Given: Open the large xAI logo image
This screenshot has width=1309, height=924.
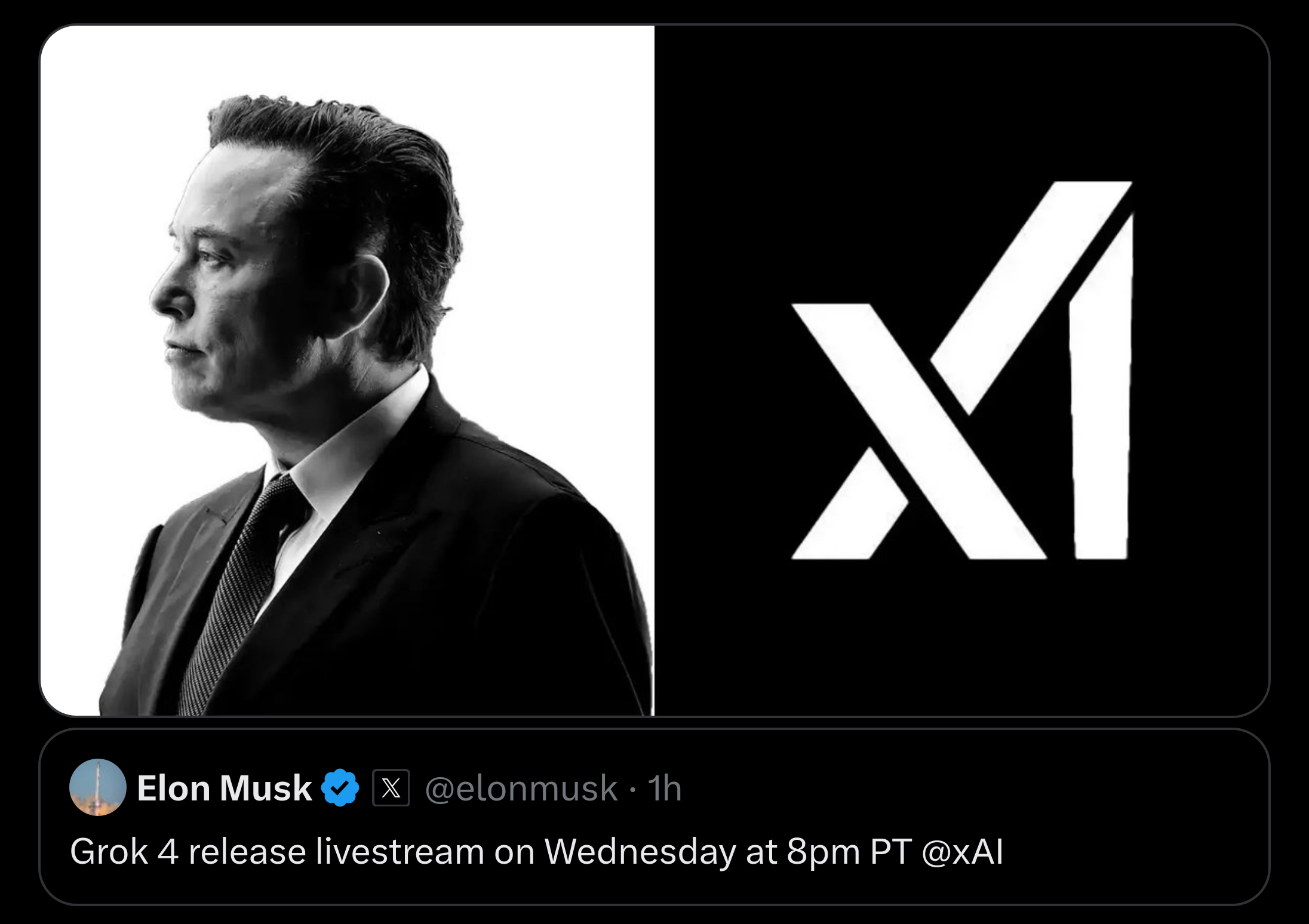Looking at the screenshot, I should (x=961, y=370).
